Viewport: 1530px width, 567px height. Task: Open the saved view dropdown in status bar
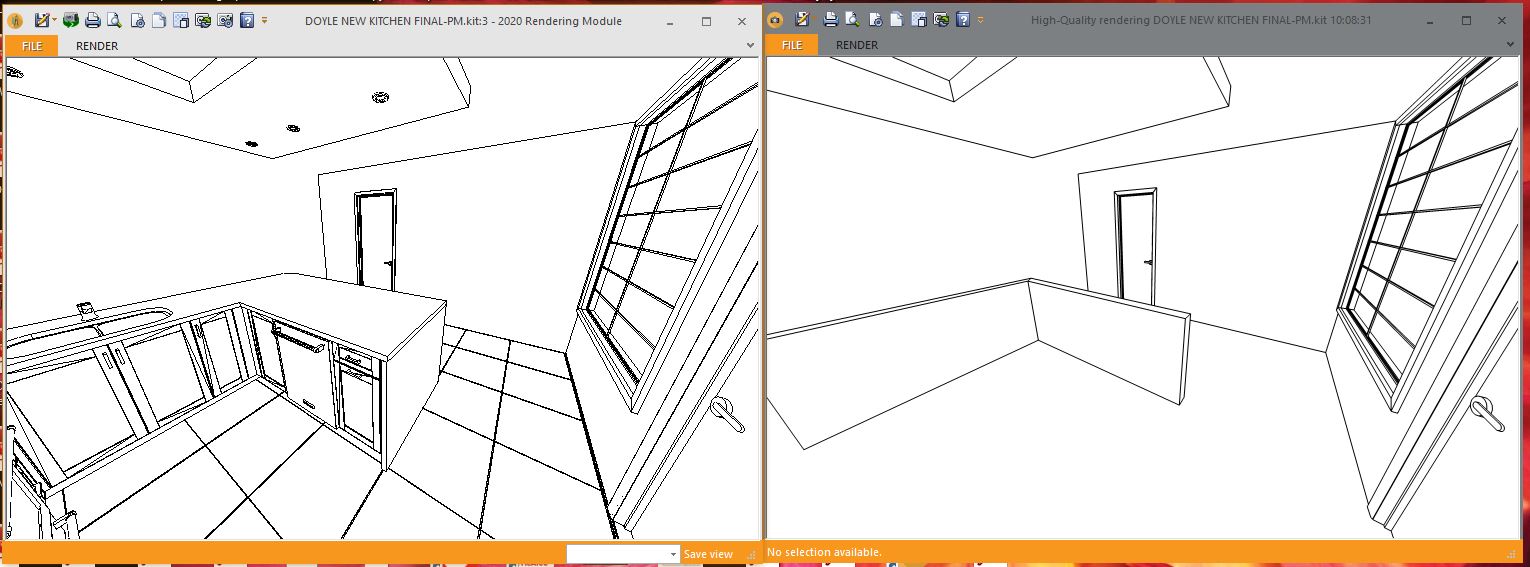point(673,554)
